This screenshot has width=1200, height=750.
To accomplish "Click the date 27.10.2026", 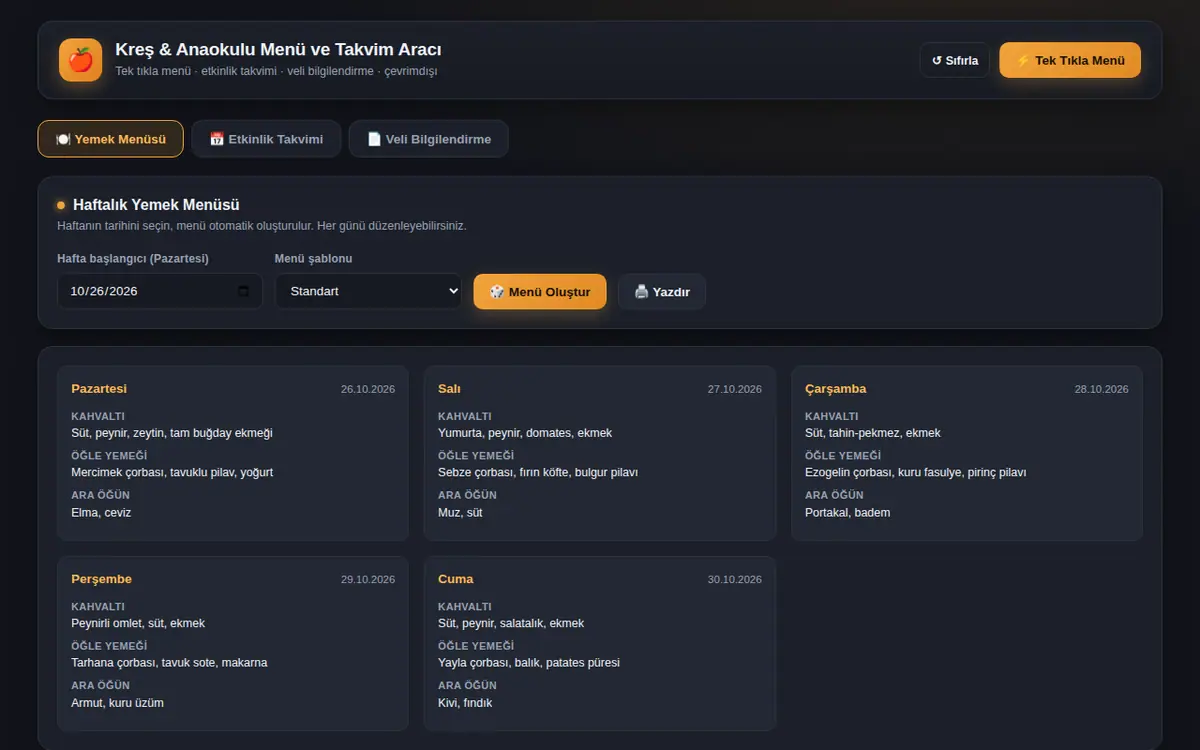I will 735,389.
